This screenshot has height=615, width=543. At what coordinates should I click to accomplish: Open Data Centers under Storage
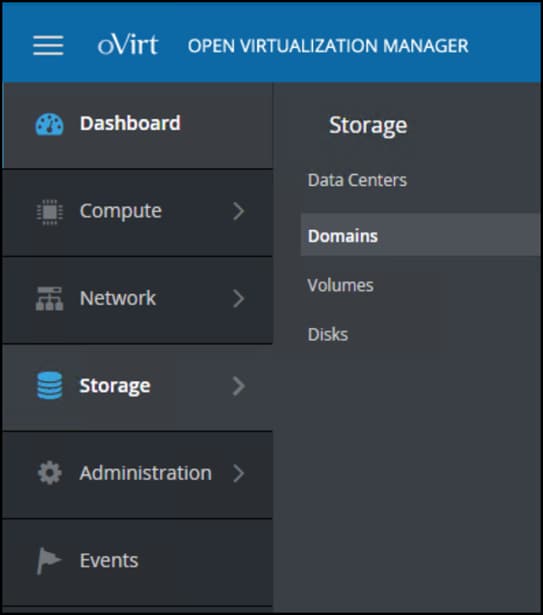tap(357, 180)
